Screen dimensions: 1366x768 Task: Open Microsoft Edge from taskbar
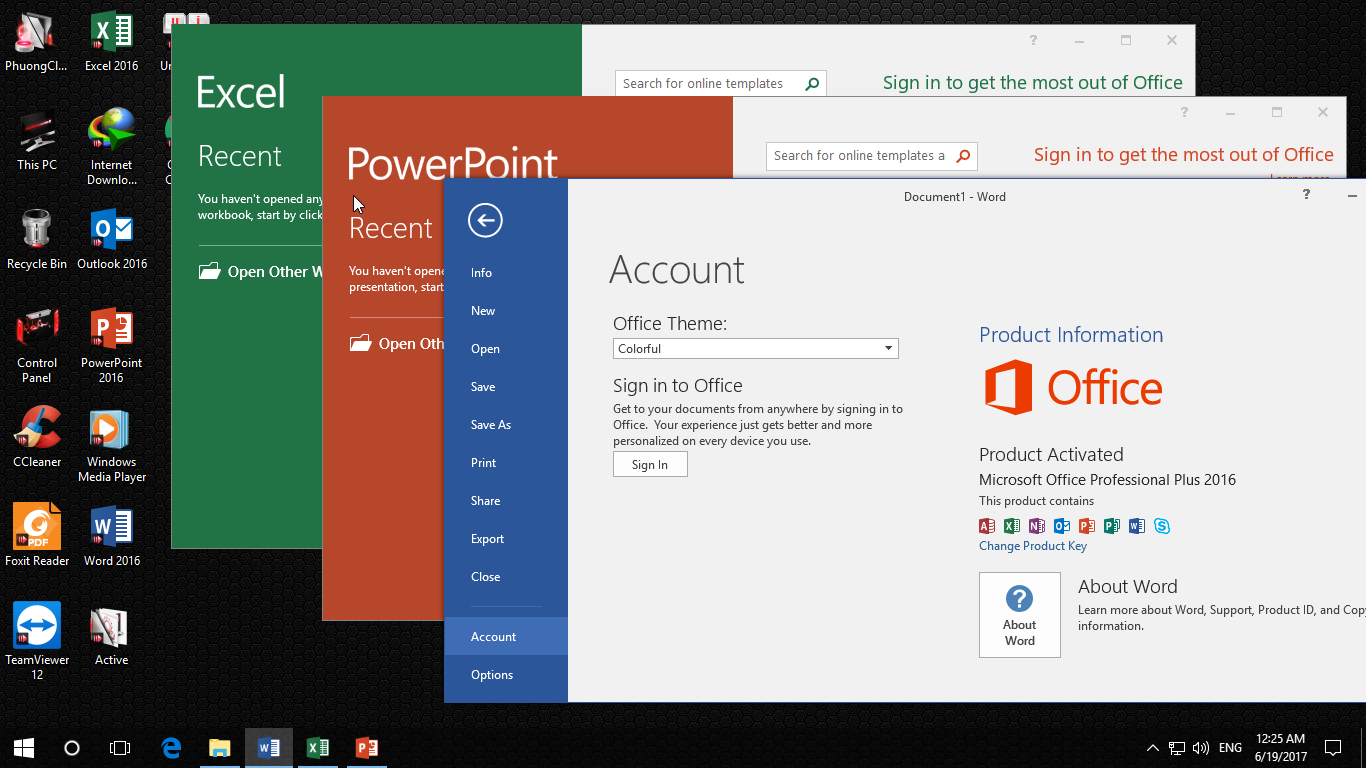coord(172,747)
